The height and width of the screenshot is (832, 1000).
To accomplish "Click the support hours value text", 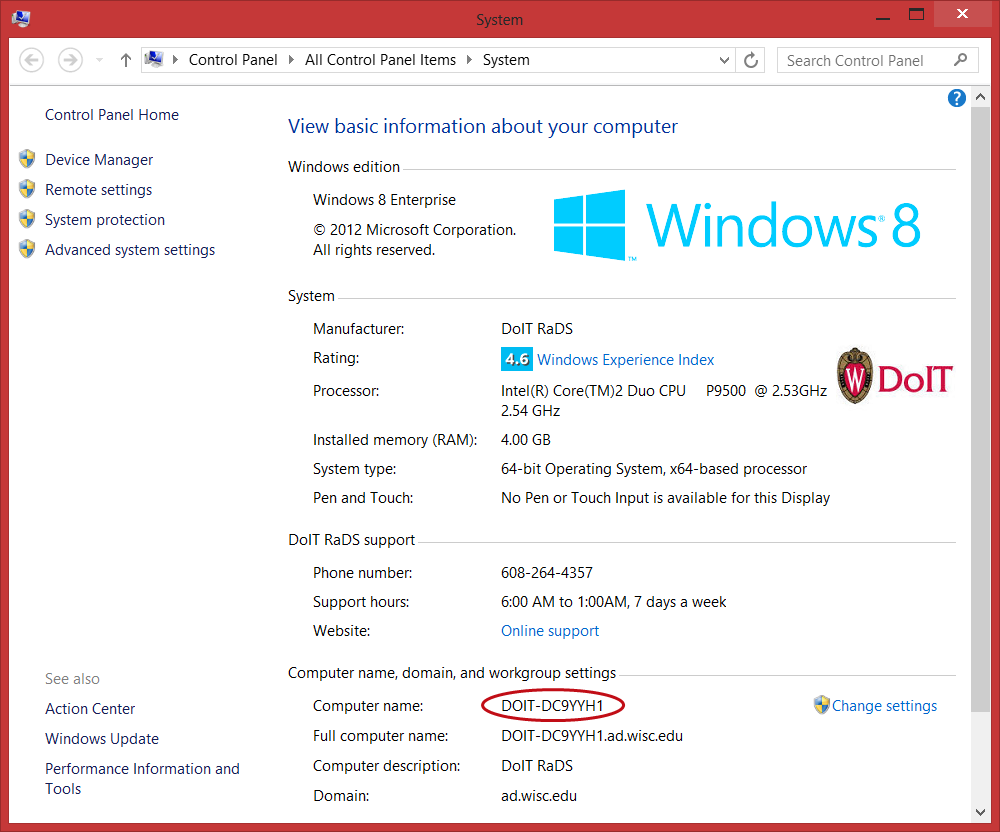I will click(x=614, y=601).
